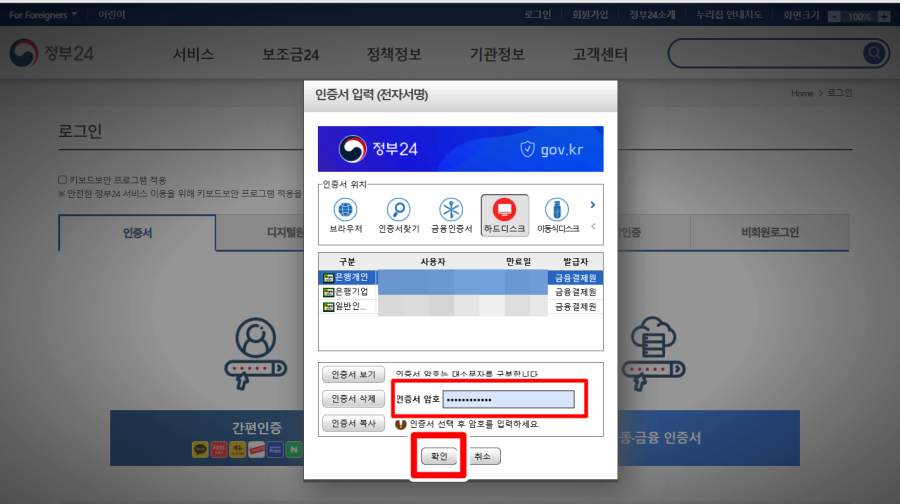The height and width of the screenshot is (504, 900).
Task: Confirm with the 확인 button
Action: click(439, 456)
